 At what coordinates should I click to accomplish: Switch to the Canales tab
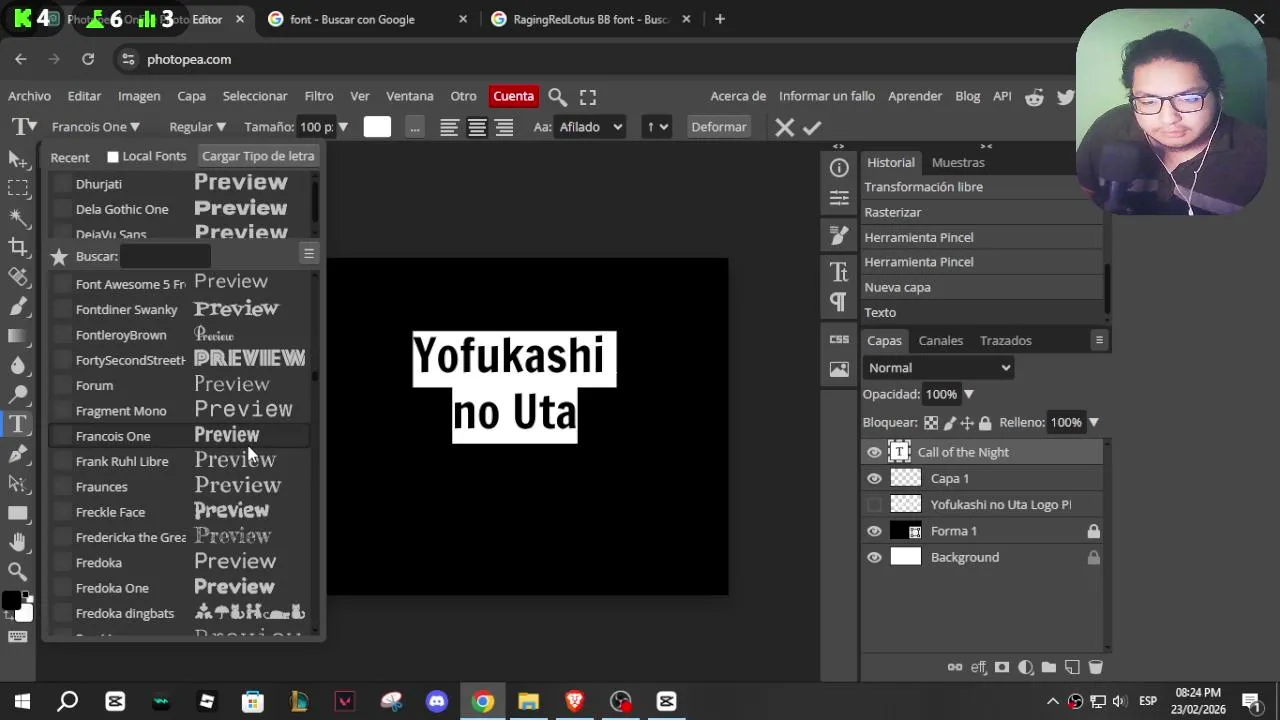click(x=941, y=340)
